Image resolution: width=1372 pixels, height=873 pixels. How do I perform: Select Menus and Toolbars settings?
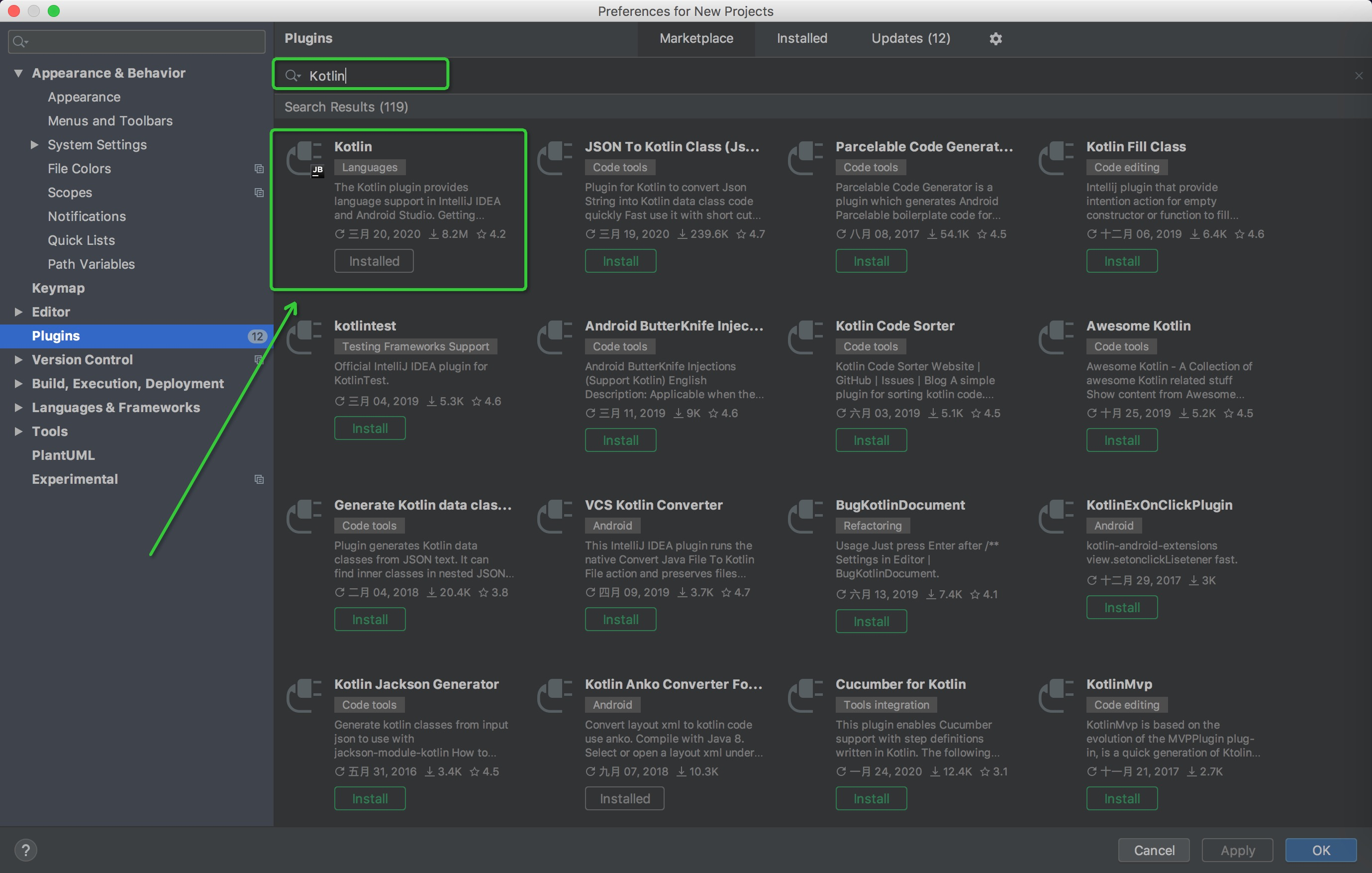110,121
